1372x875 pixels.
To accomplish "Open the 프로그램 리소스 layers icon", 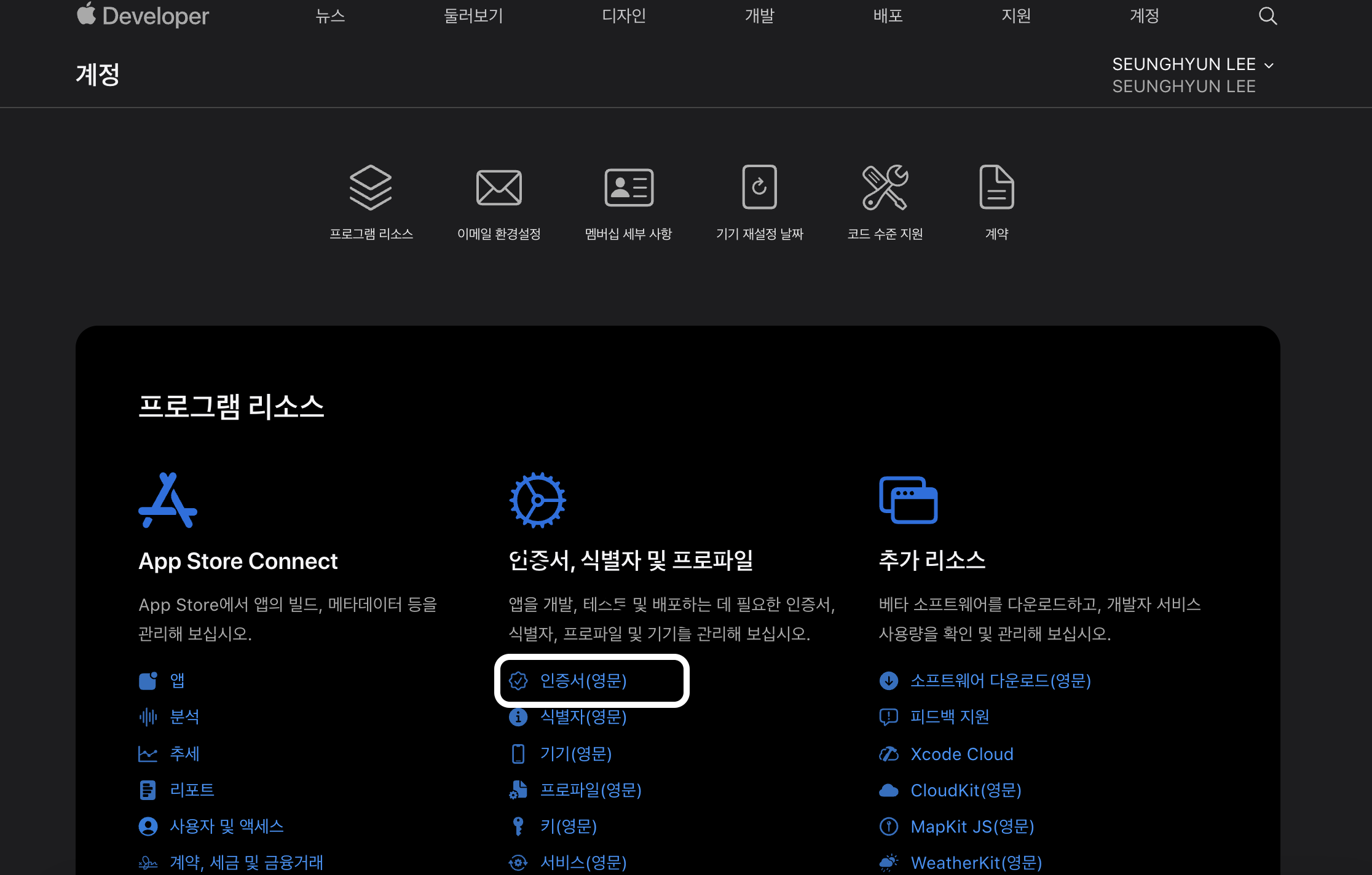I will [371, 187].
